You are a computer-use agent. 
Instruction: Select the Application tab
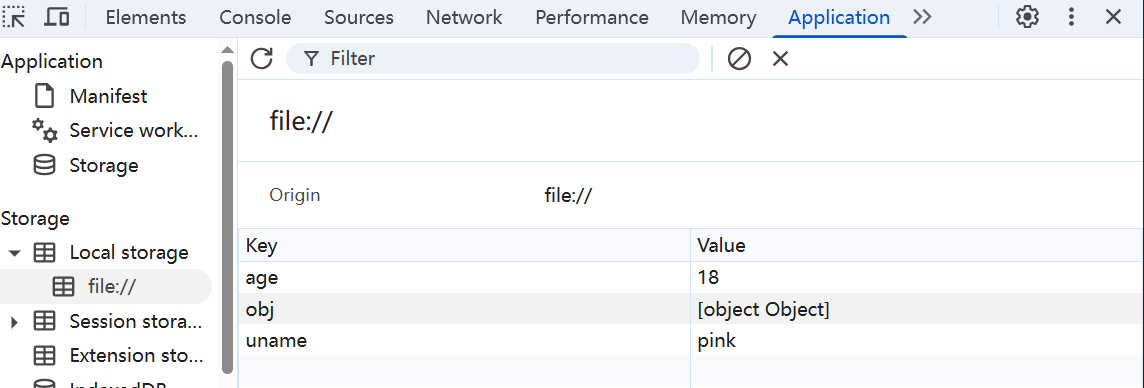pos(839,18)
